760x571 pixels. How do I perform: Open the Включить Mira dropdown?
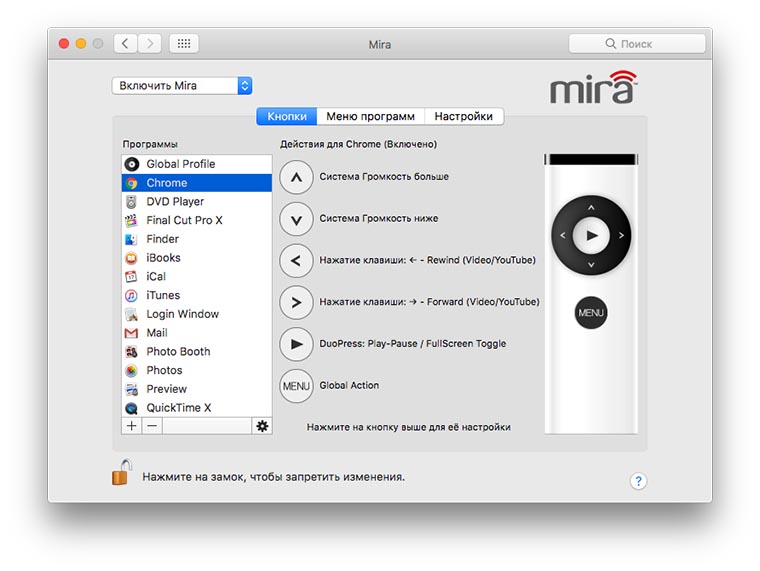181,86
